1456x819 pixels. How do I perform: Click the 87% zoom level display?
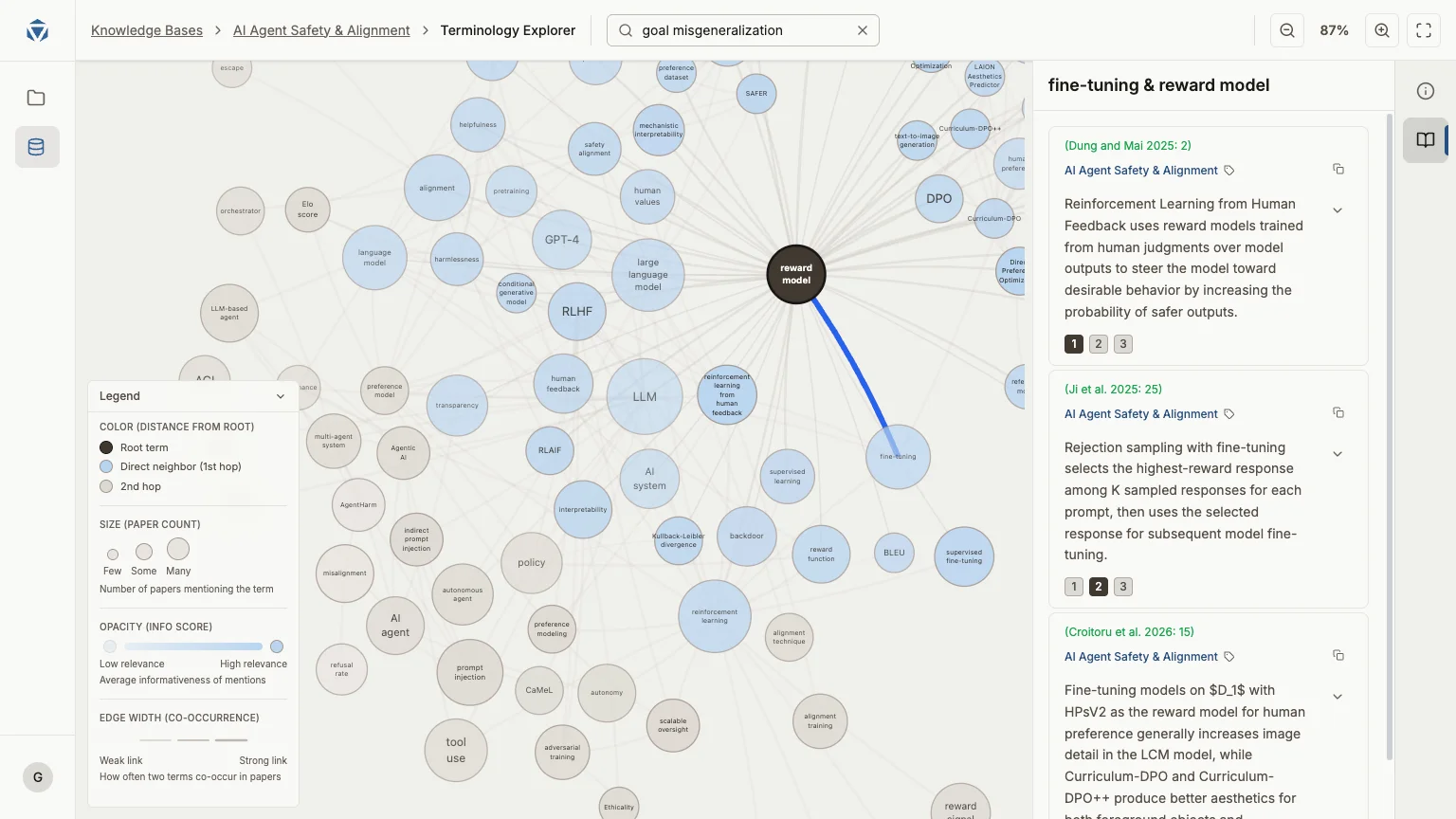1334,30
